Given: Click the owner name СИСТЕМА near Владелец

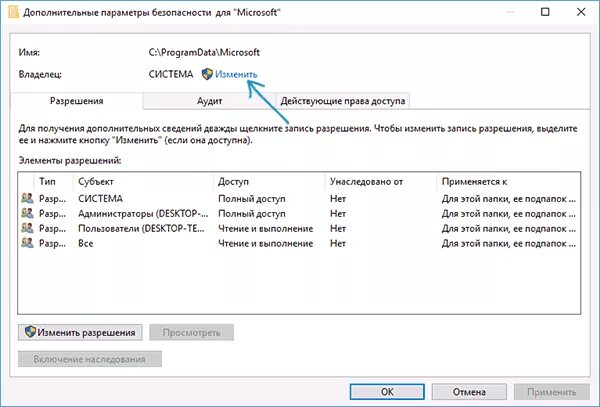Looking at the screenshot, I should (x=171, y=74).
